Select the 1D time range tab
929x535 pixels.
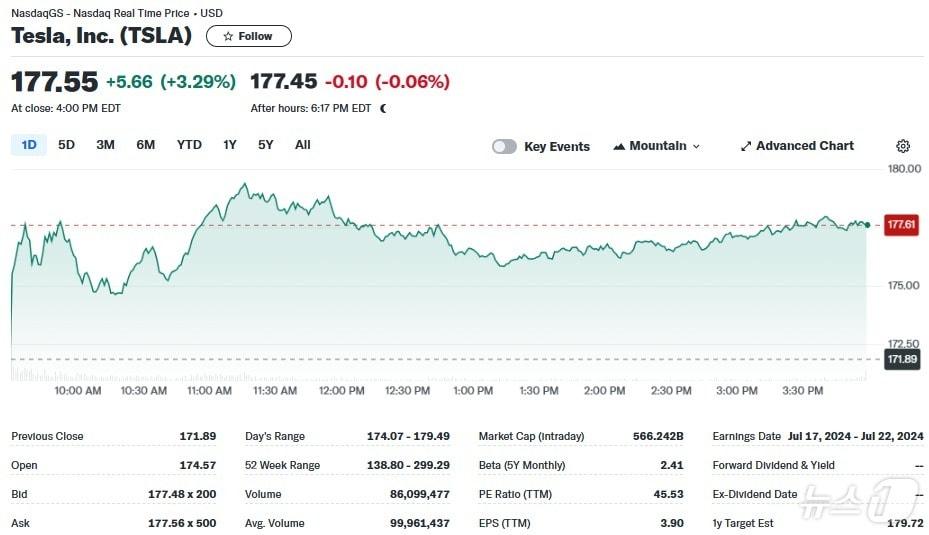pyautogui.click(x=29, y=145)
